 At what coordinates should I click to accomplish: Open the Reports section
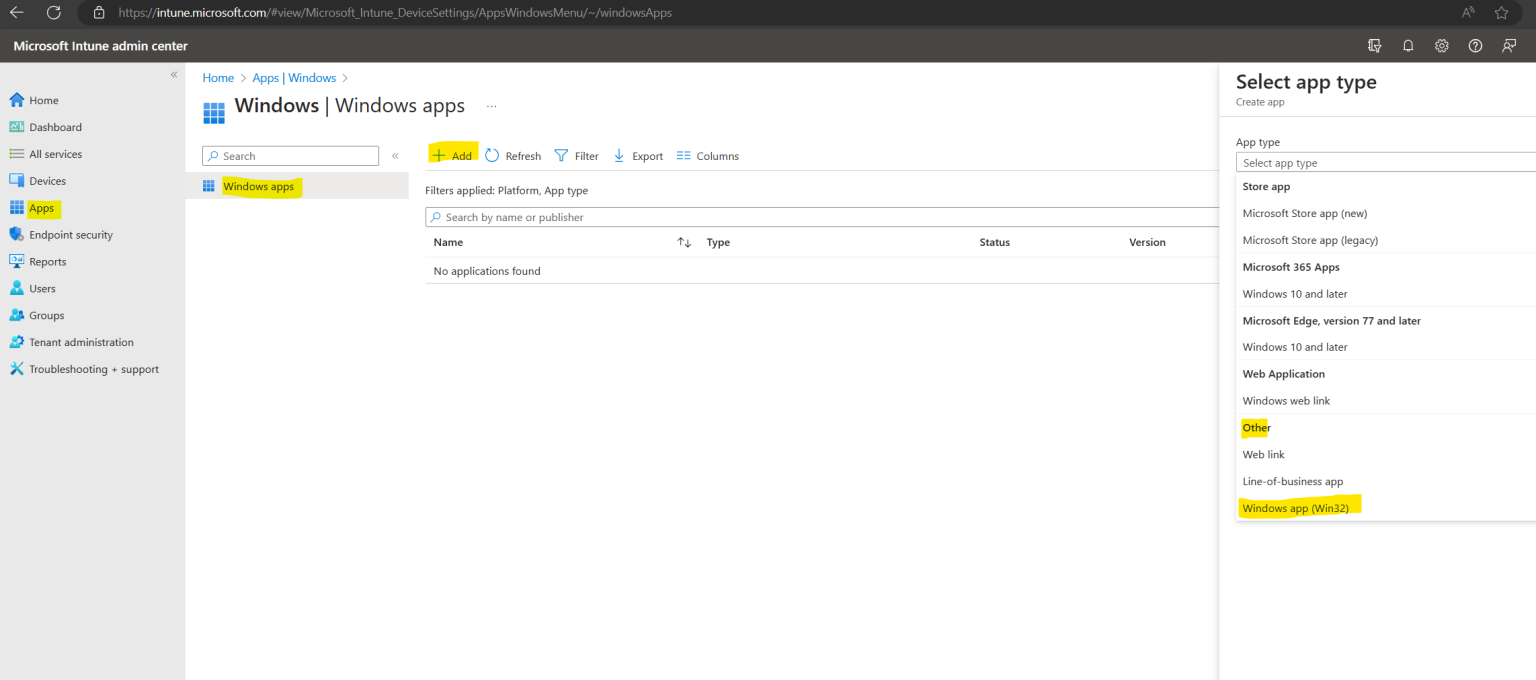point(52,261)
